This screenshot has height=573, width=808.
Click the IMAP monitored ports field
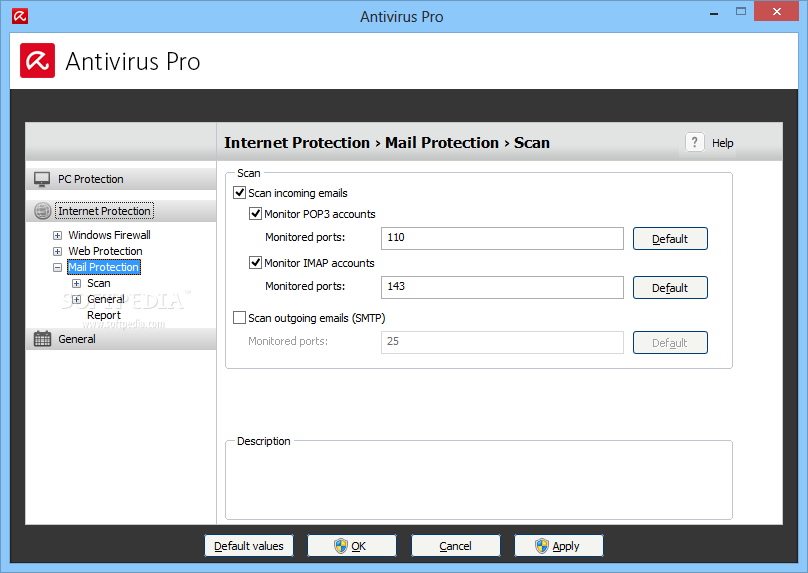click(502, 287)
